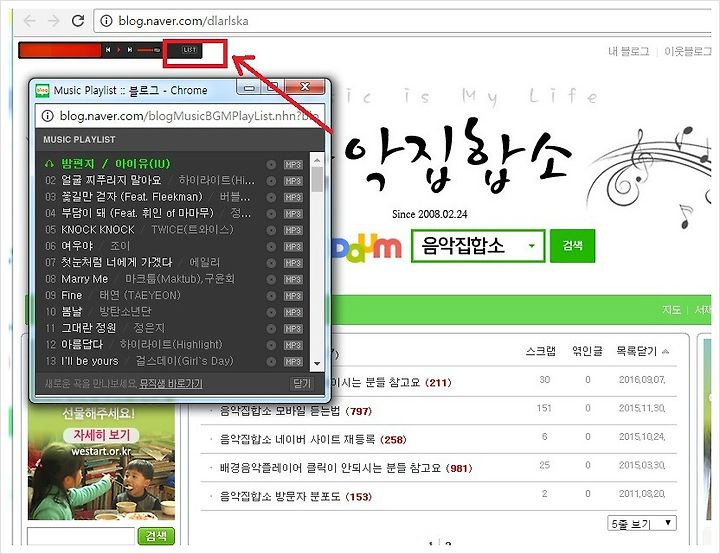Click the MP3 badge for 밤편지
The width and height of the screenshot is (720, 554).
(x=293, y=164)
